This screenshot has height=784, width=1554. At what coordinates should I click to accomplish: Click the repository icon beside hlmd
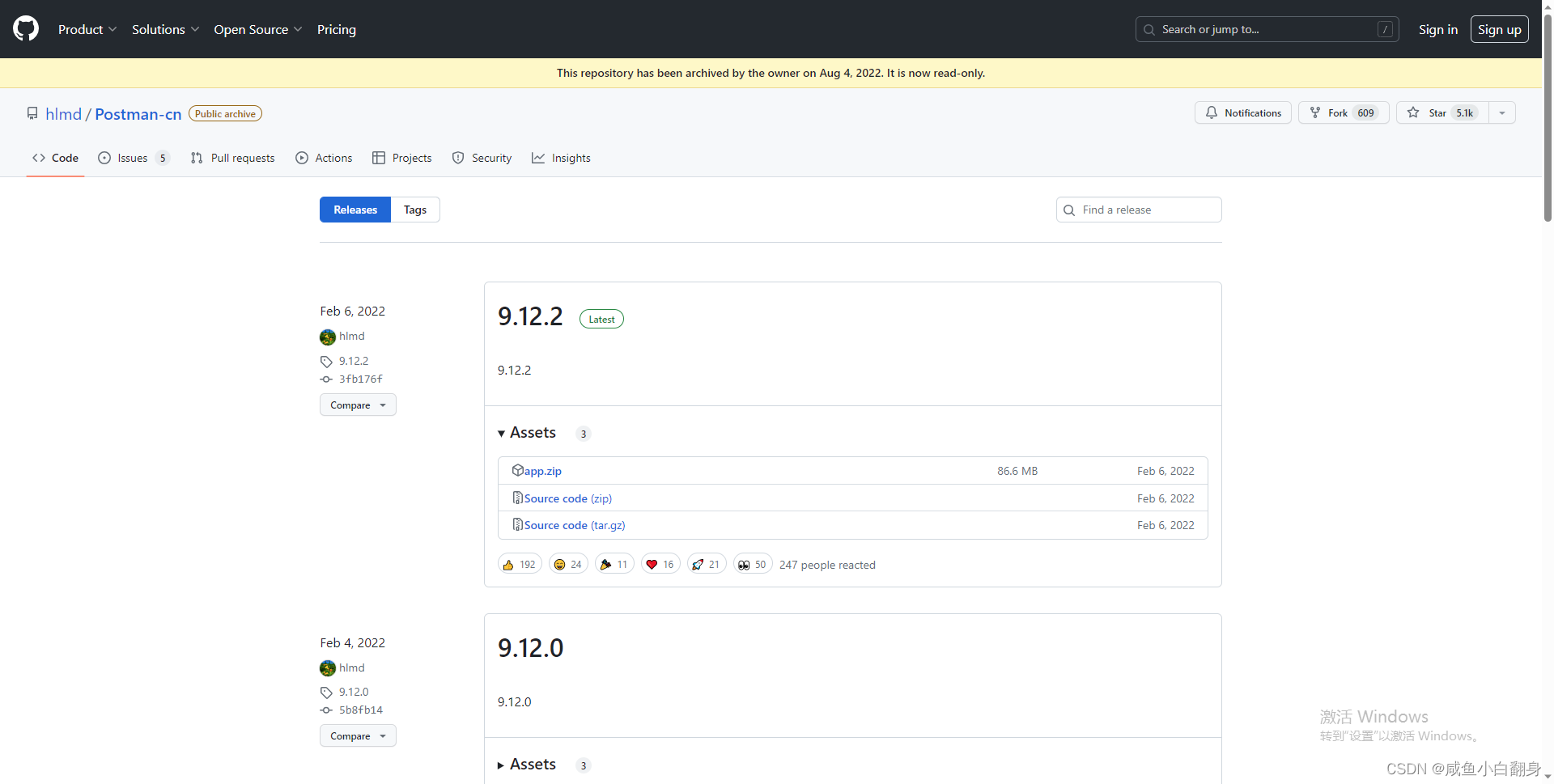32,113
